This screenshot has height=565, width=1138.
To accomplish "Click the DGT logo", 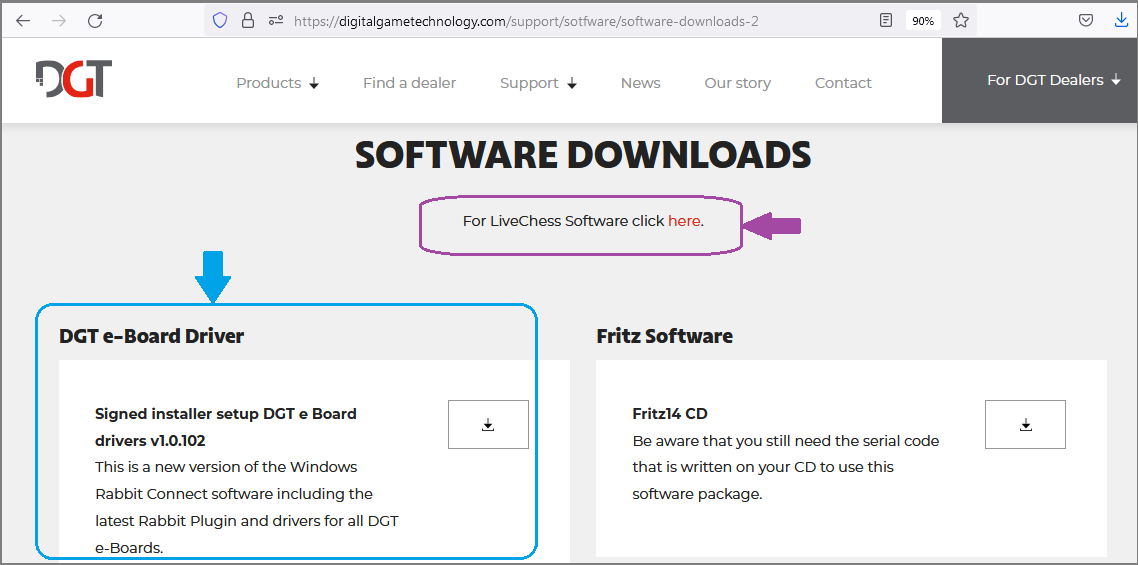I will tap(73, 79).
